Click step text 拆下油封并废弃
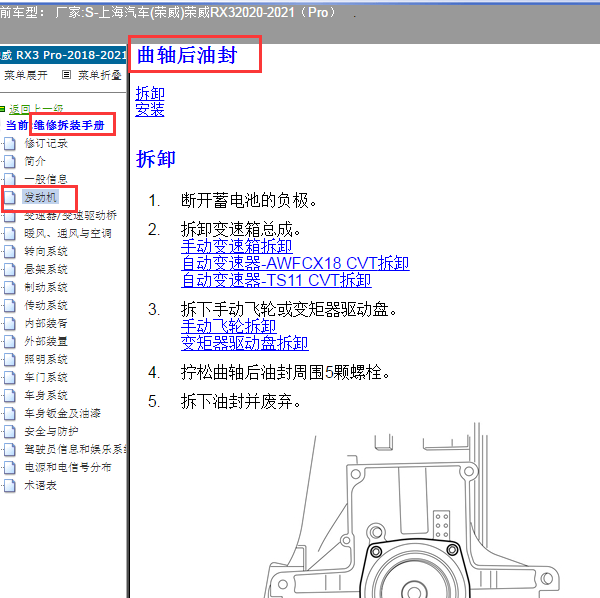600x598 pixels. pyautogui.click(x=241, y=402)
